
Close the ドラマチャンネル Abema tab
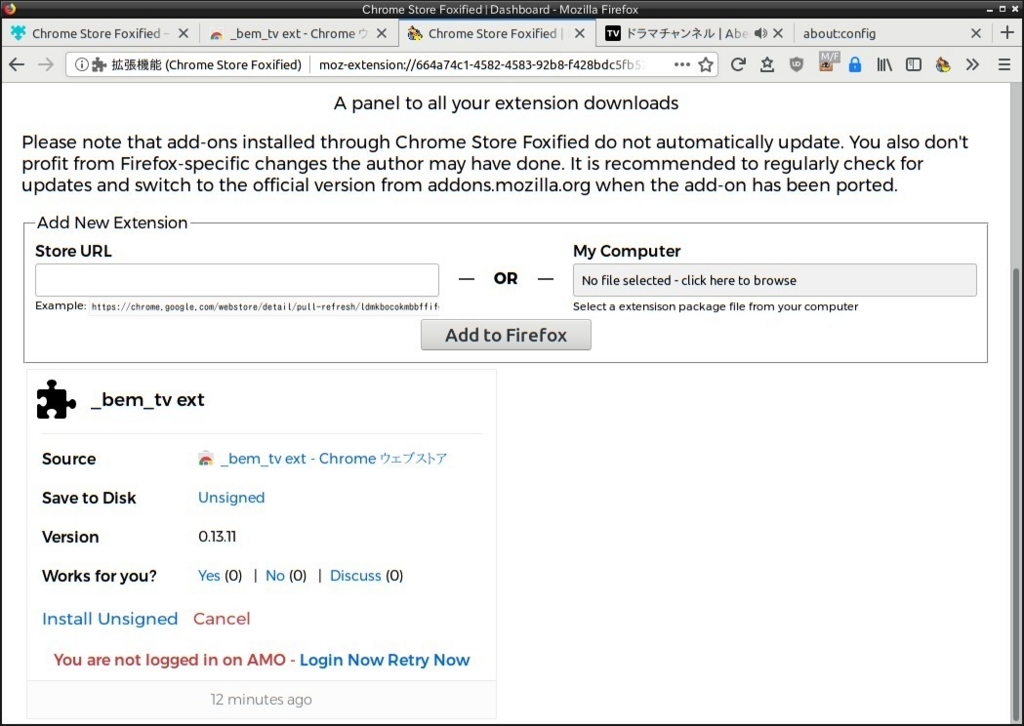point(778,33)
